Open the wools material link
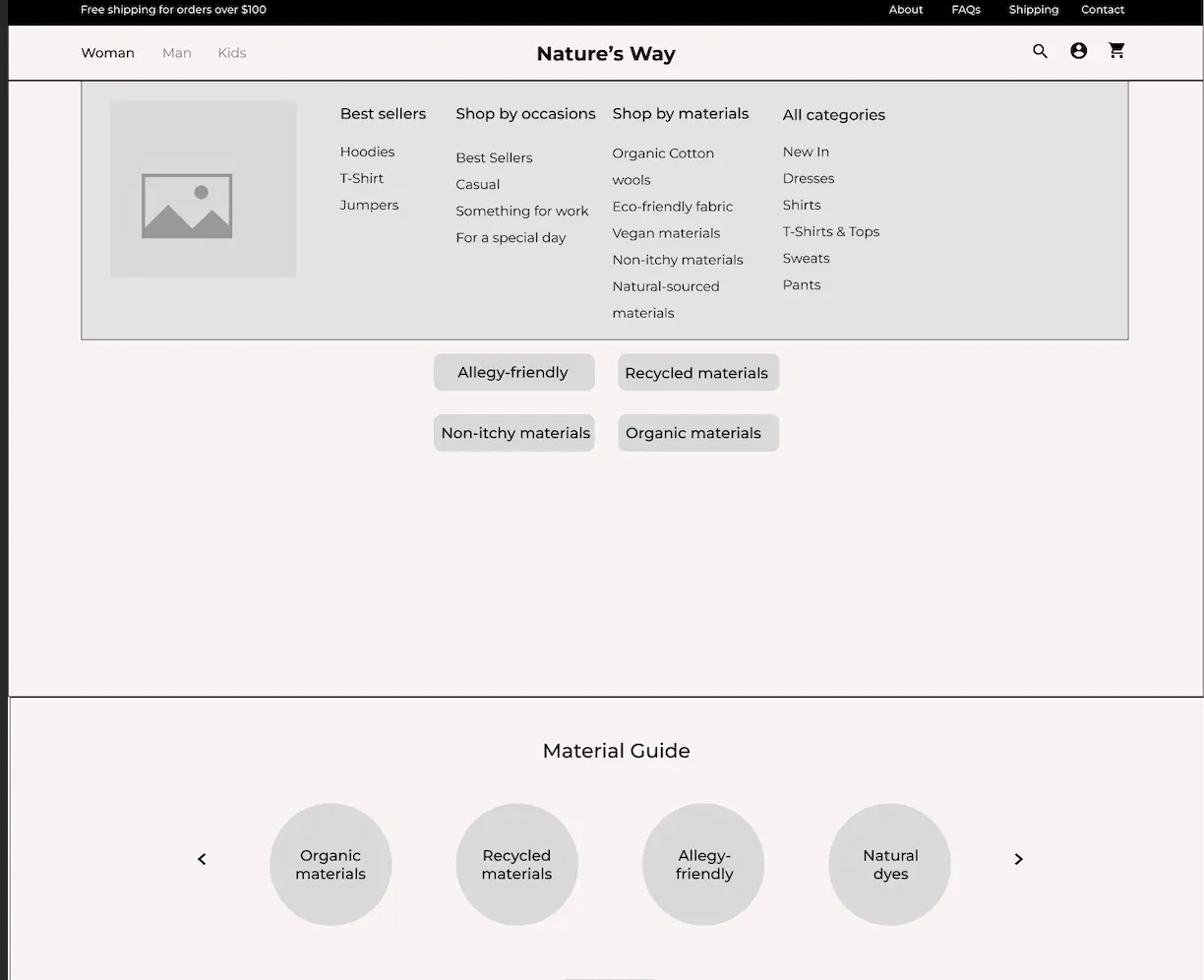The height and width of the screenshot is (980, 1204). pos(632,180)
